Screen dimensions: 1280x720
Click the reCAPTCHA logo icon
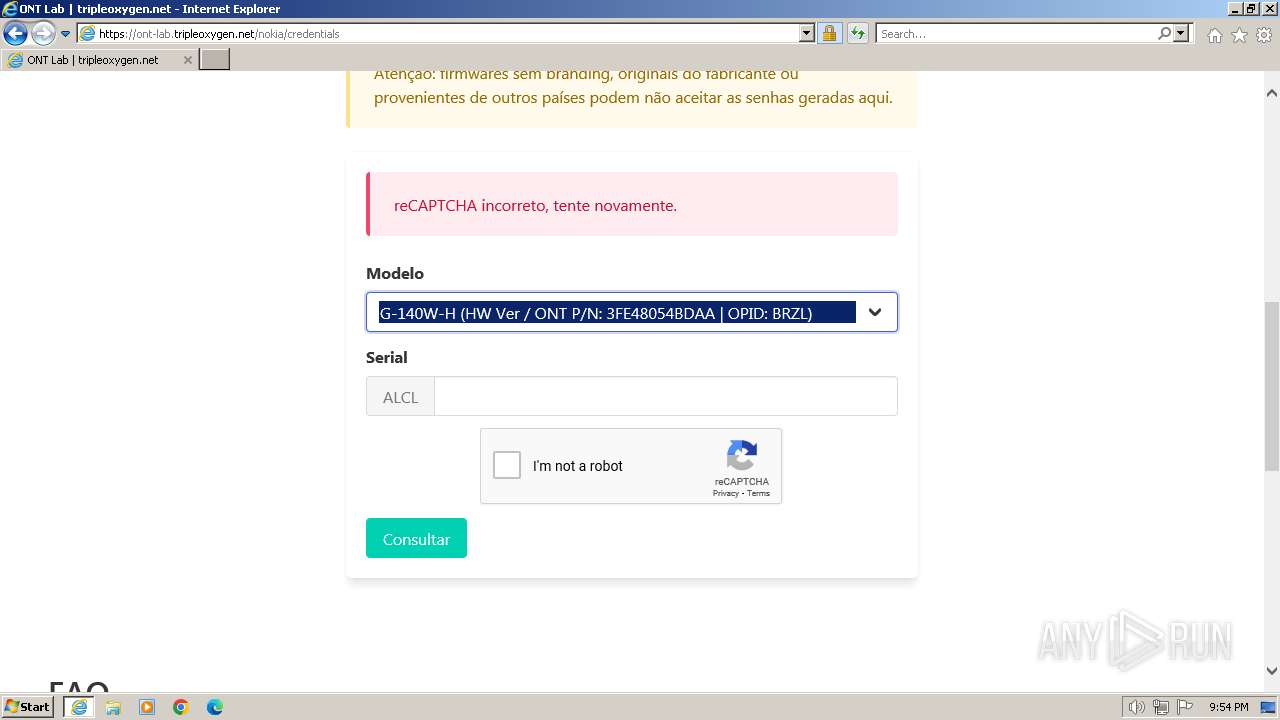click(x=741, y=456)
